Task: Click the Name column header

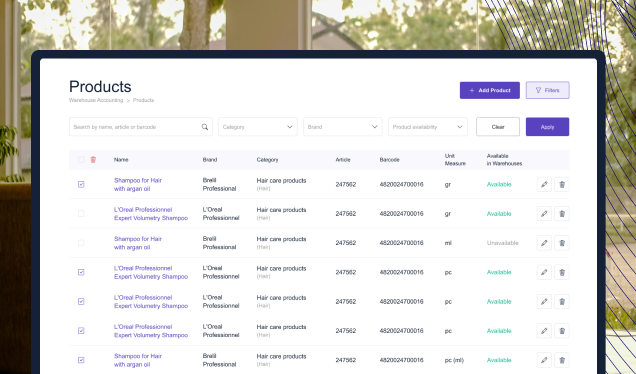Action: pyautogui.click(x=121, y=160)
